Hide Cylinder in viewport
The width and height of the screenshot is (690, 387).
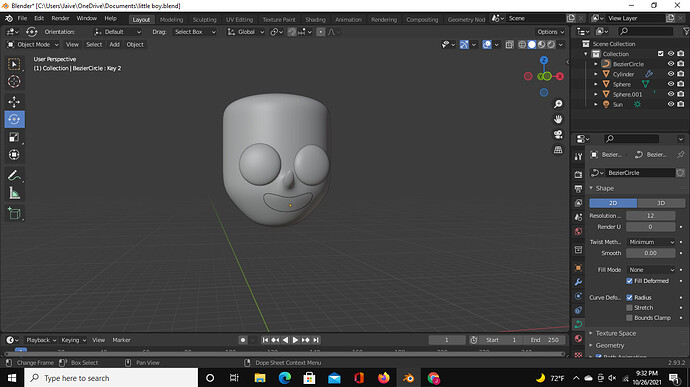coord(671,74)
